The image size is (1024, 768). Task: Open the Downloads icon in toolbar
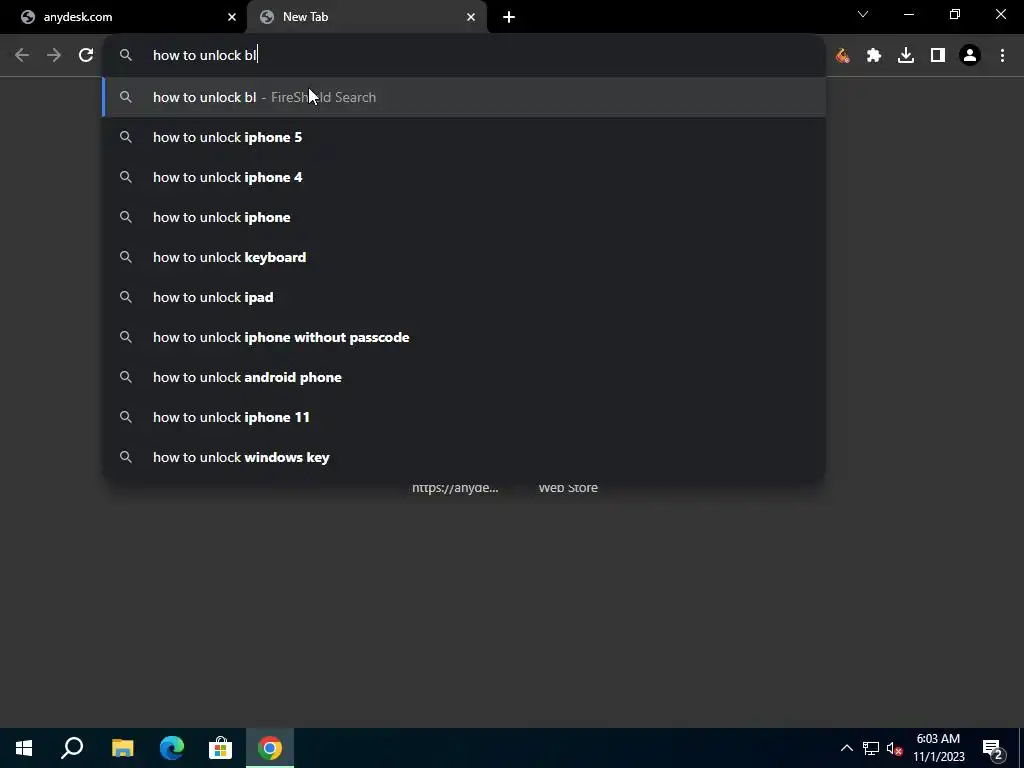(906, 56)
